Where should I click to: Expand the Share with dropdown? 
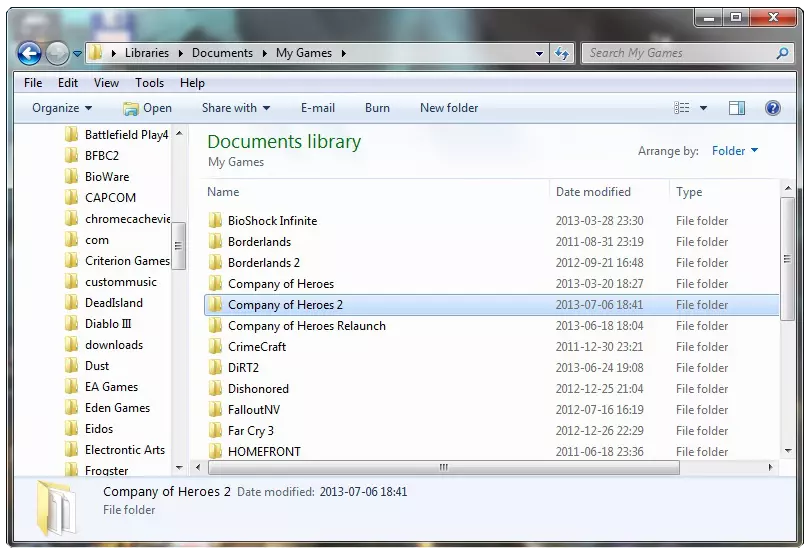point(236,108)
